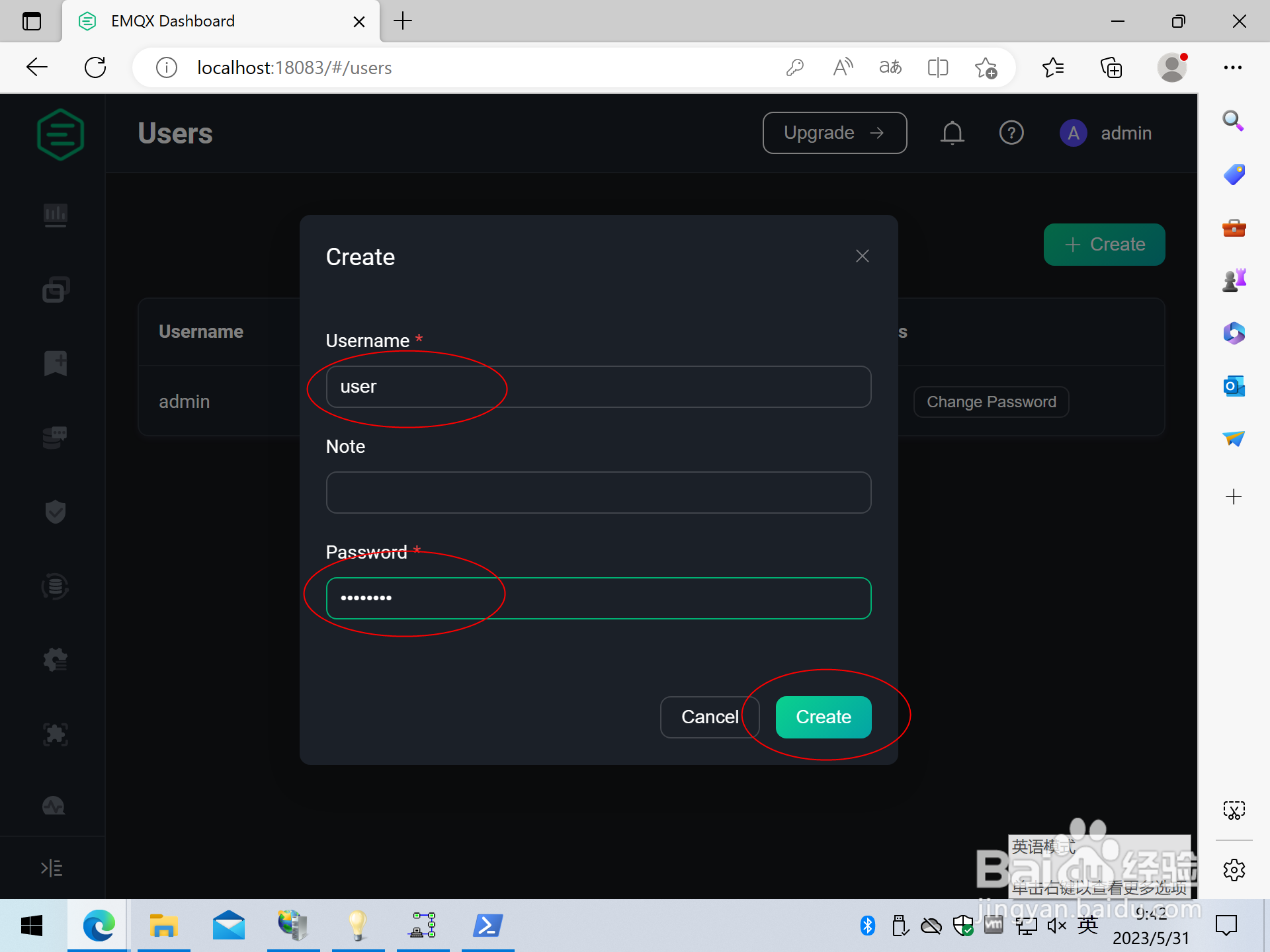Click the Password input field
Screen dimensions: 1270x952
[599, 598]
